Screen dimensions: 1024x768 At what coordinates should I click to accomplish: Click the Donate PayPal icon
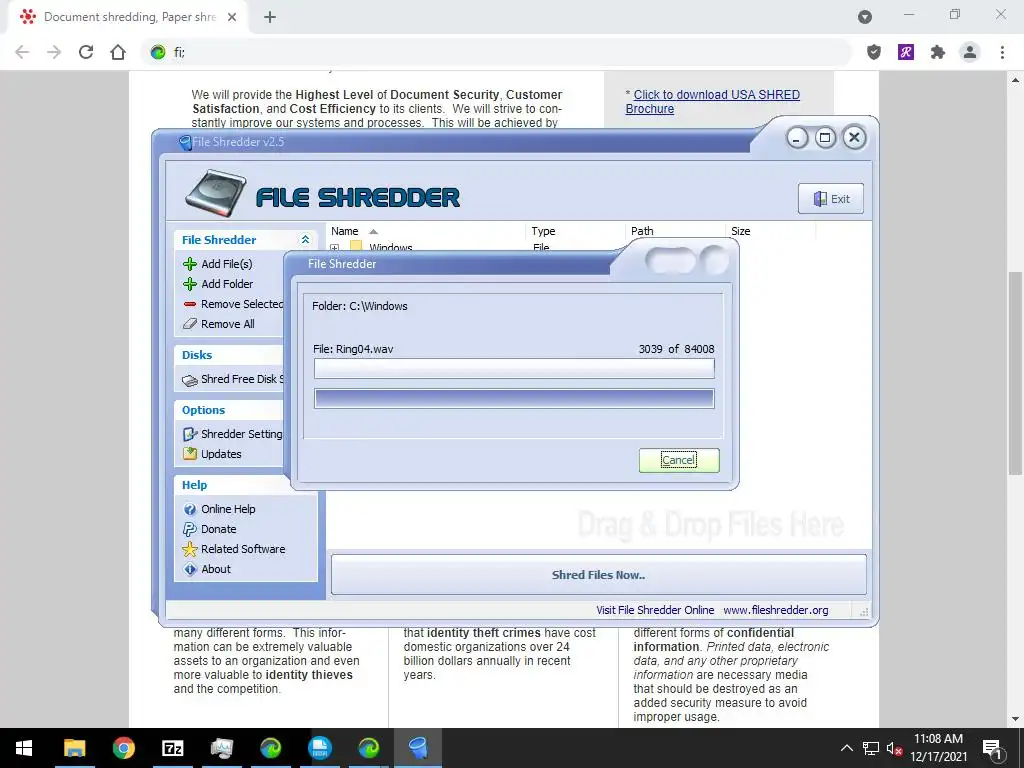190,529
